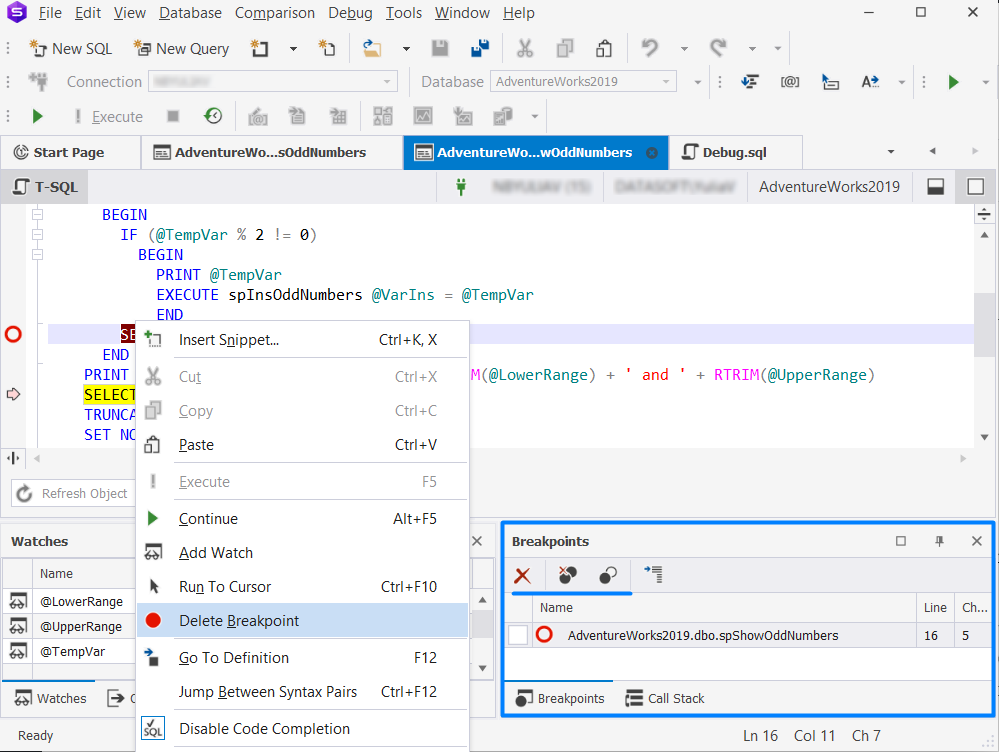Click the editor vertical scrollbar thumb
The height and width of the screenshot is (752, 999).
(x=984, y=325)
